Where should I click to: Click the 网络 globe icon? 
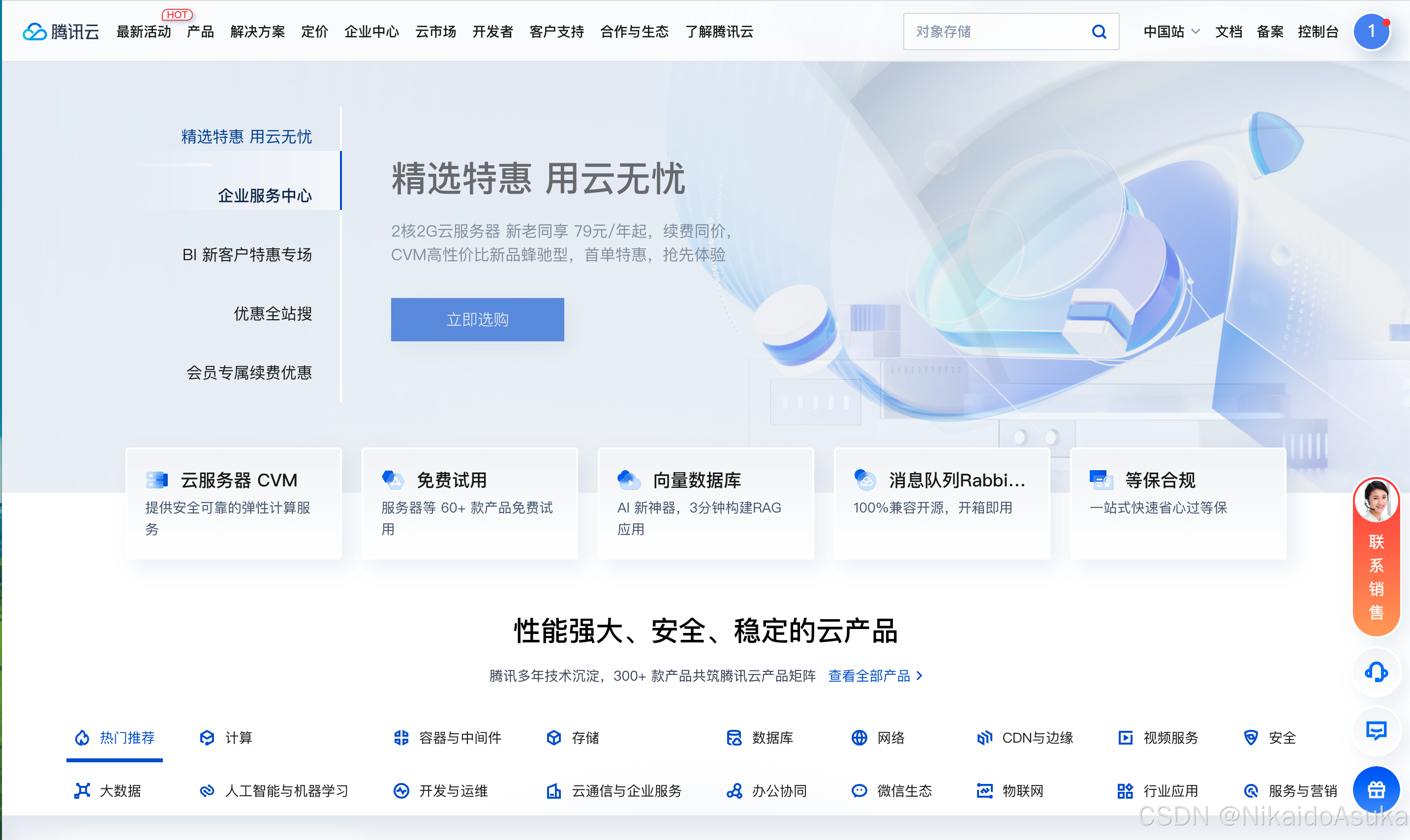(x=859, y=738)
